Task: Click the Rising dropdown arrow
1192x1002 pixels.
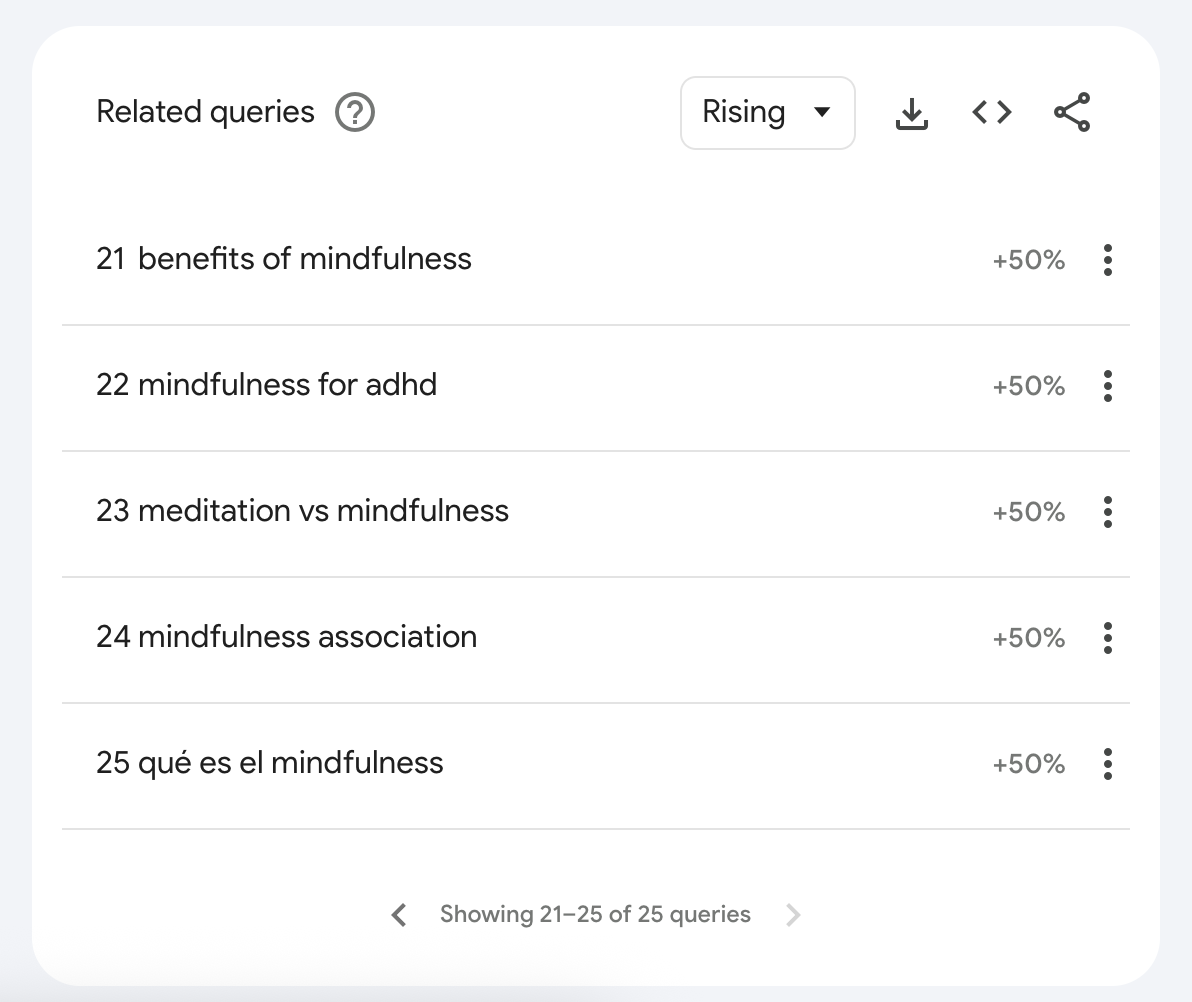Action: pyautogui.click(x=822, y=113)
